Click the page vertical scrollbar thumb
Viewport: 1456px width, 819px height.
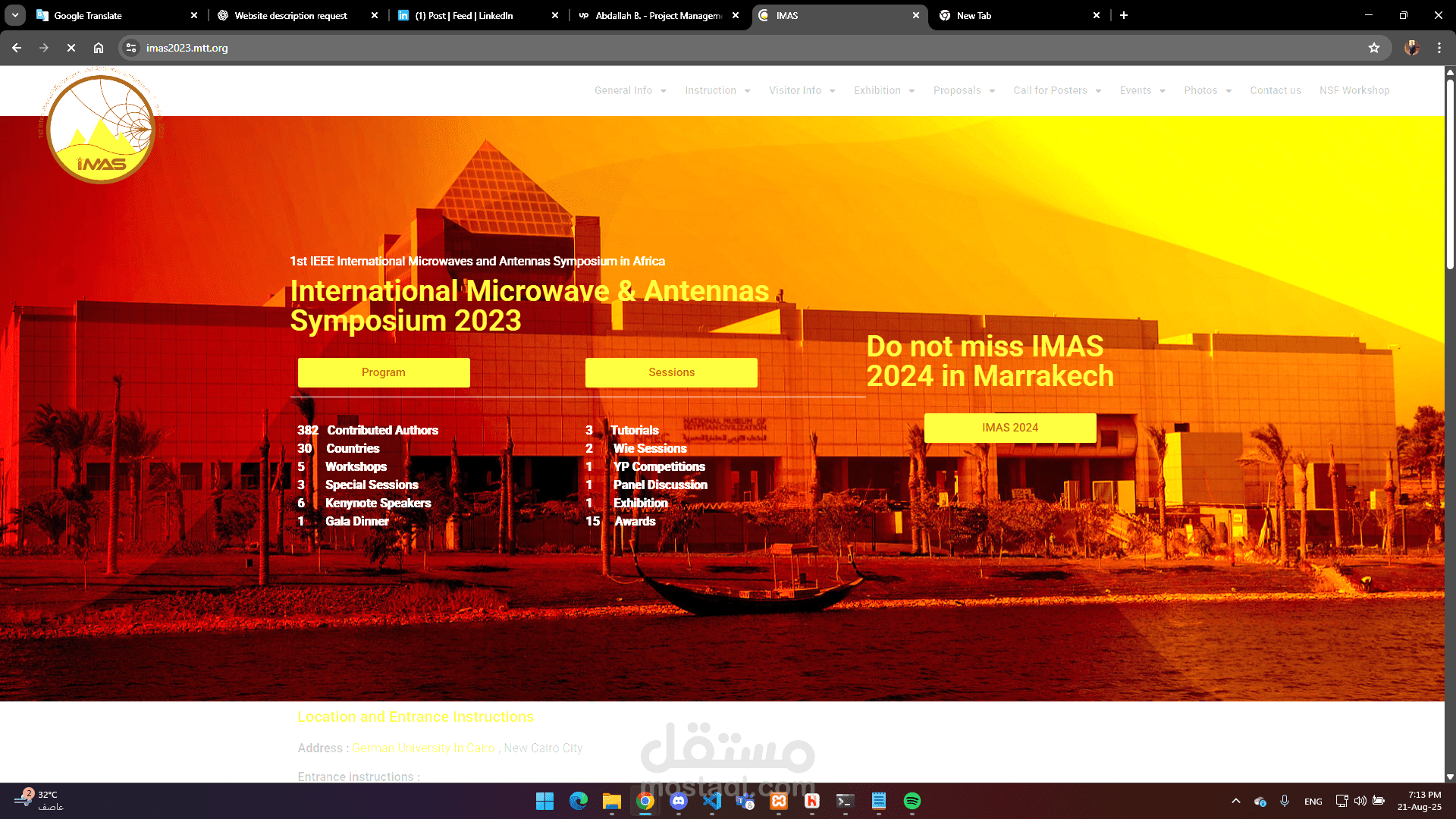(x=1450, y=173)
